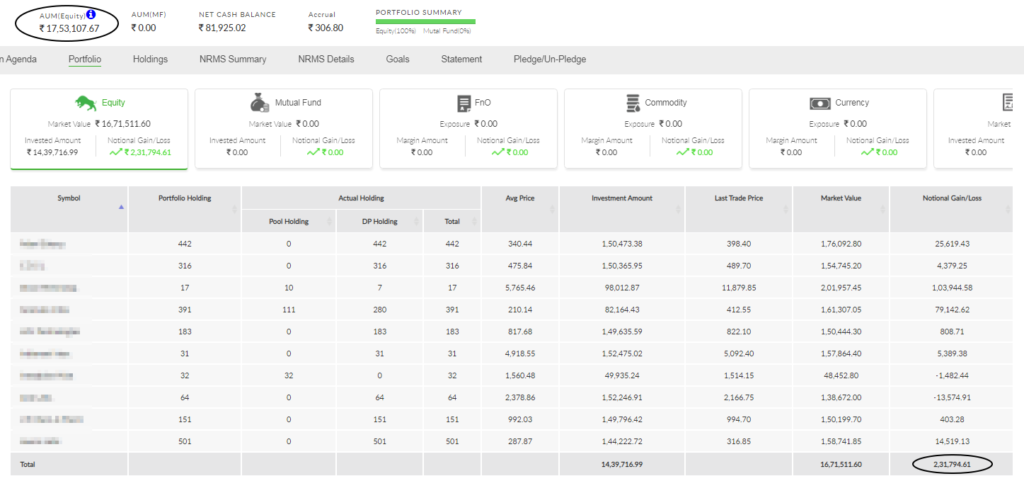Sort by Notional Gain/Loss column arrow
The image size is (1024, 481).
pyautogui.click(x=1006, y=209)
